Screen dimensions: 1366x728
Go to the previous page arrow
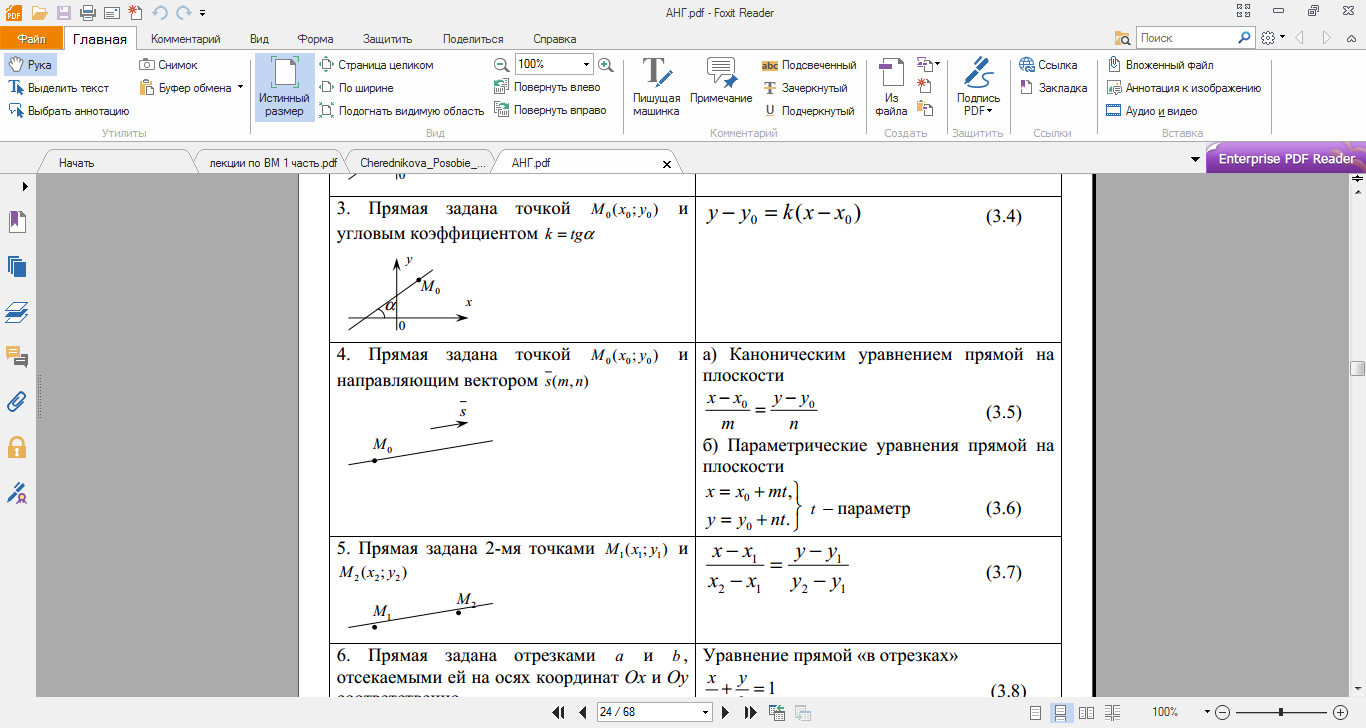[x=583, y=712]
